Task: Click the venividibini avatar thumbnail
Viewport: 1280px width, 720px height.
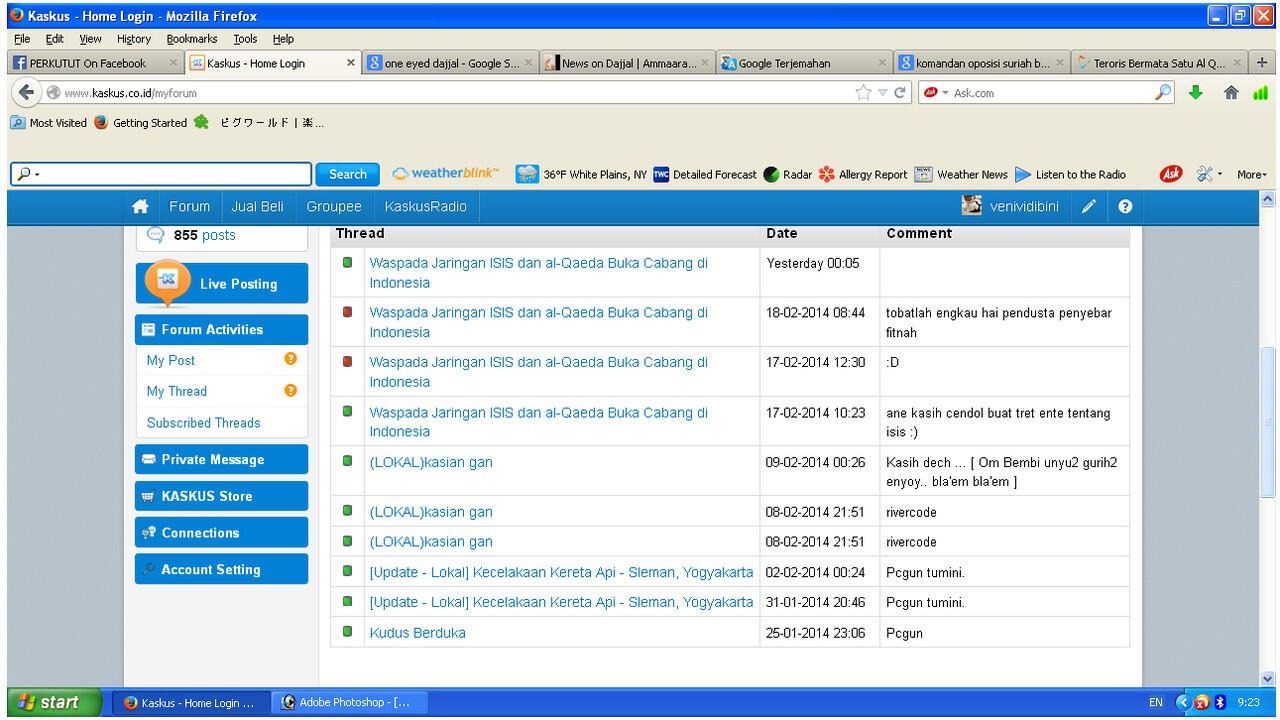Action: pos(971,205)
